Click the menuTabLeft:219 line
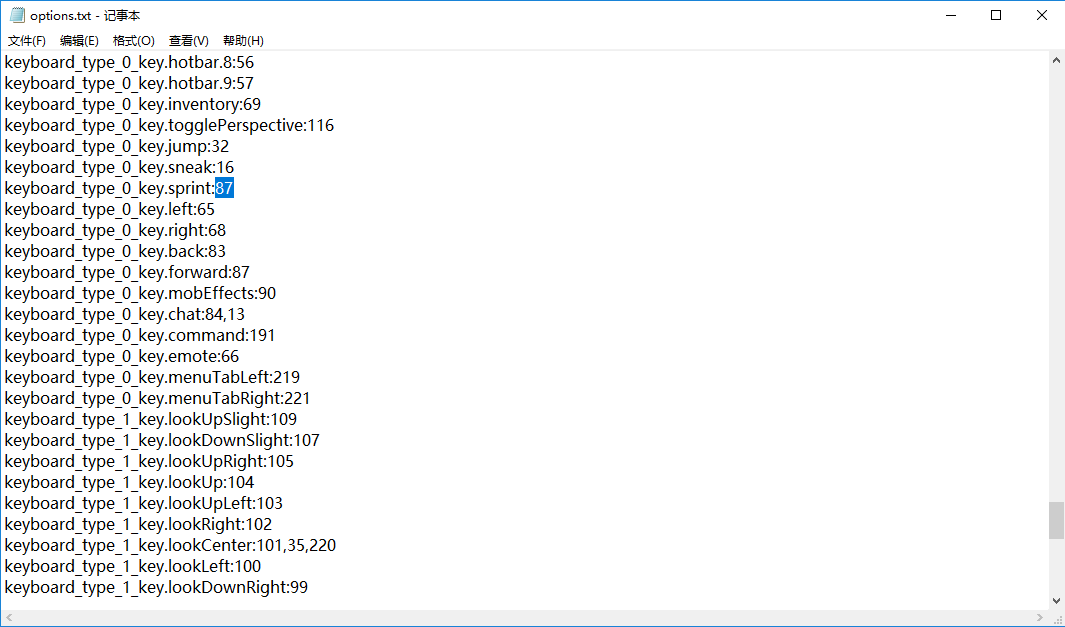The width and height of the screenshot is (1065, 627). tap(152, 378)
